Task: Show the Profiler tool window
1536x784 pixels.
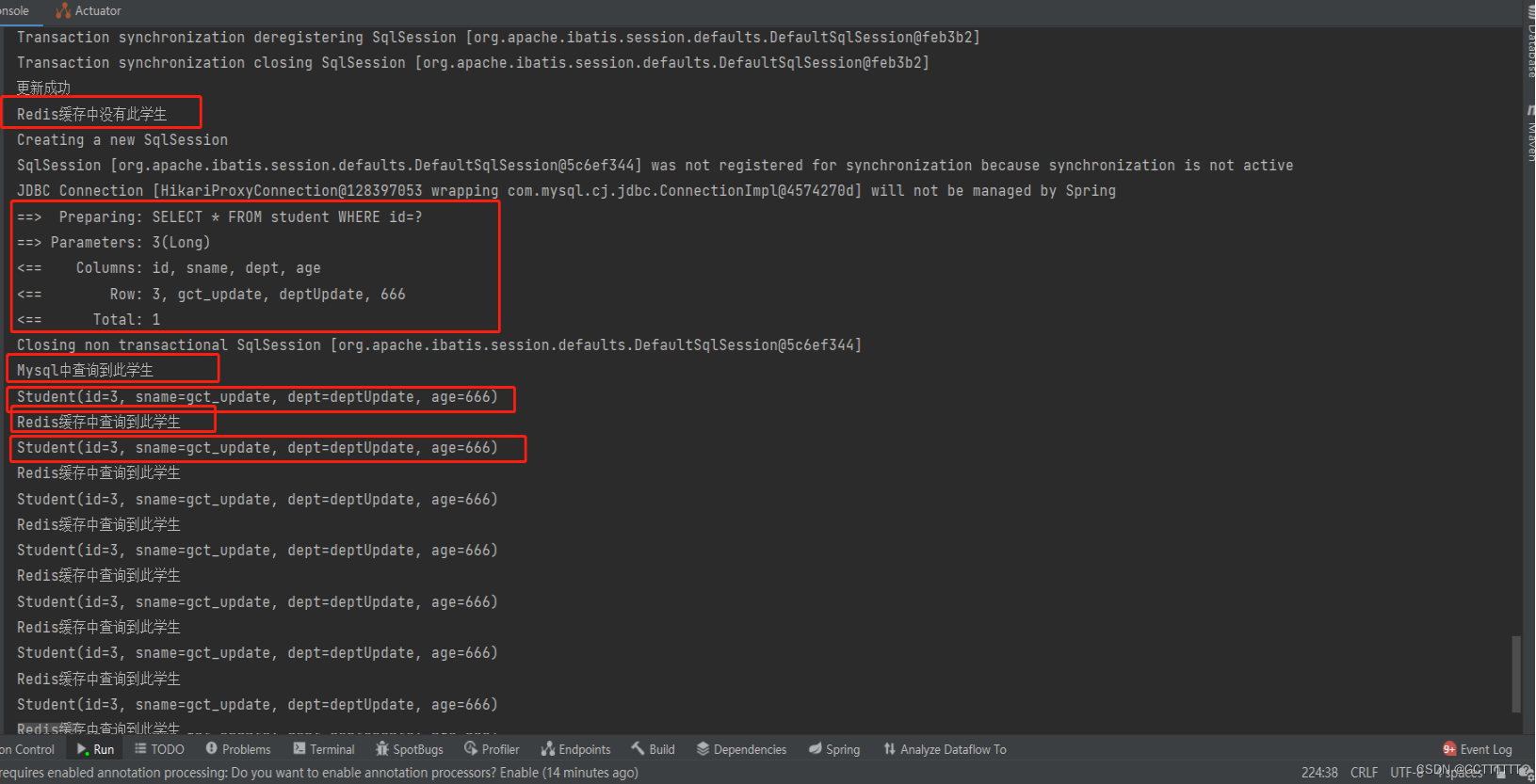Action: pos(492,749)
